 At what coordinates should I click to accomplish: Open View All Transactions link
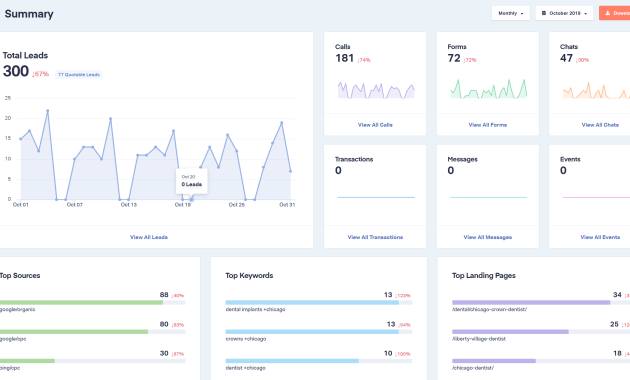(x=375, y=237)
